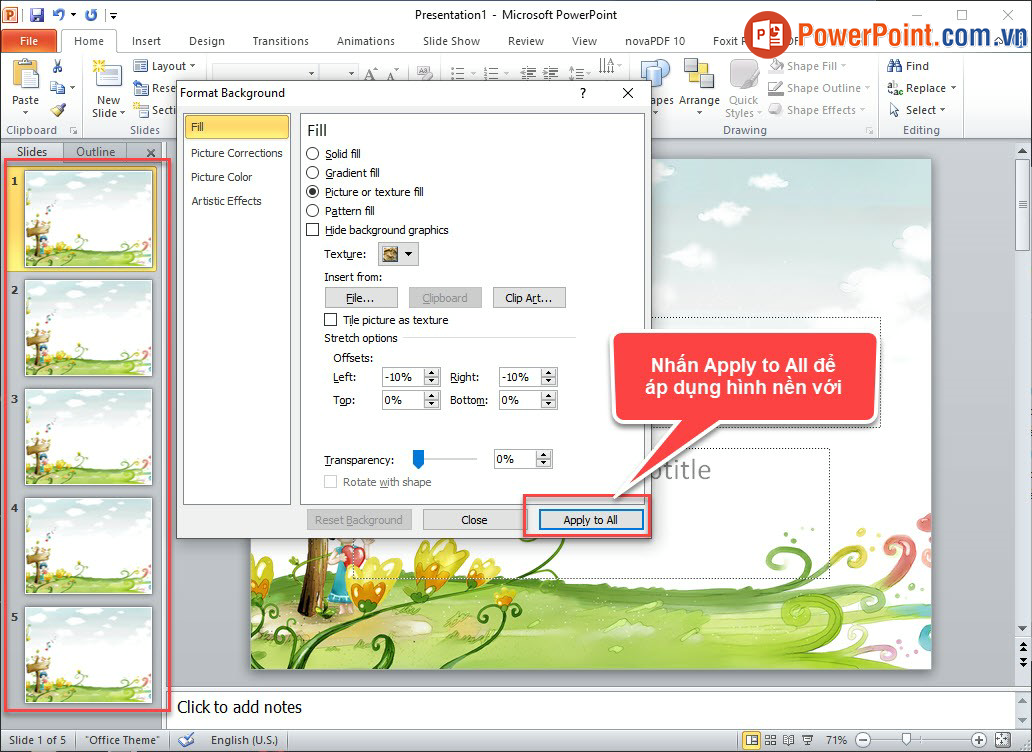
Task: Switch to the Transitions ribbon tab
Action: click(x=280, y=41)
